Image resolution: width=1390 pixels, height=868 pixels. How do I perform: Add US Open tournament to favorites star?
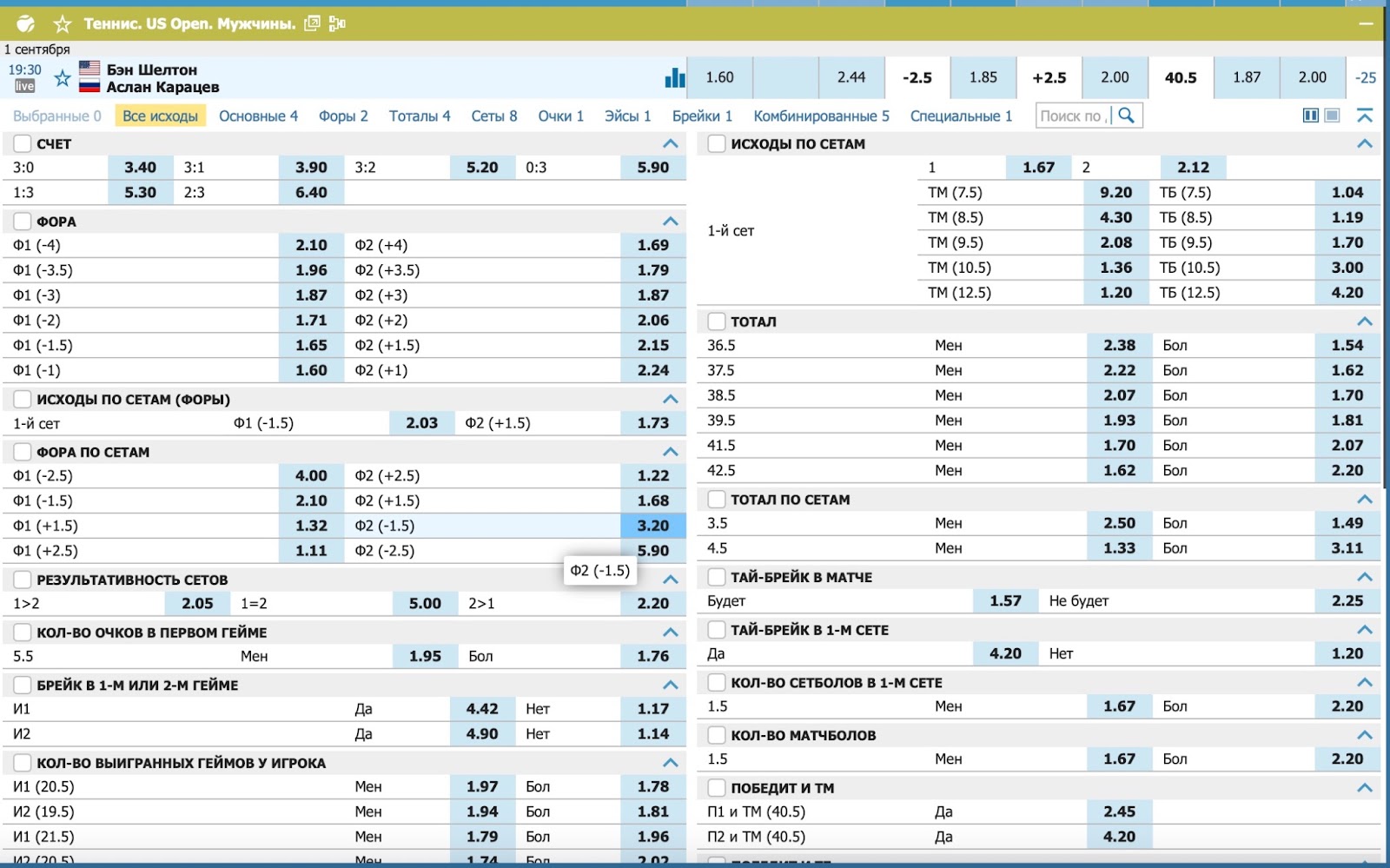[62, 24]
